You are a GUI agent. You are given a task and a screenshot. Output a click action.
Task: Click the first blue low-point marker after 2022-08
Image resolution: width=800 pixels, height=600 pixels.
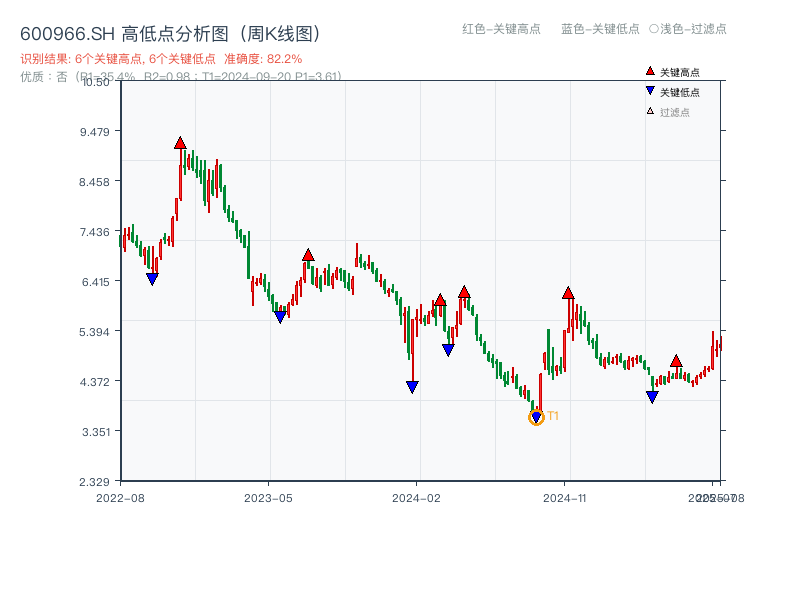click(153, 278)
